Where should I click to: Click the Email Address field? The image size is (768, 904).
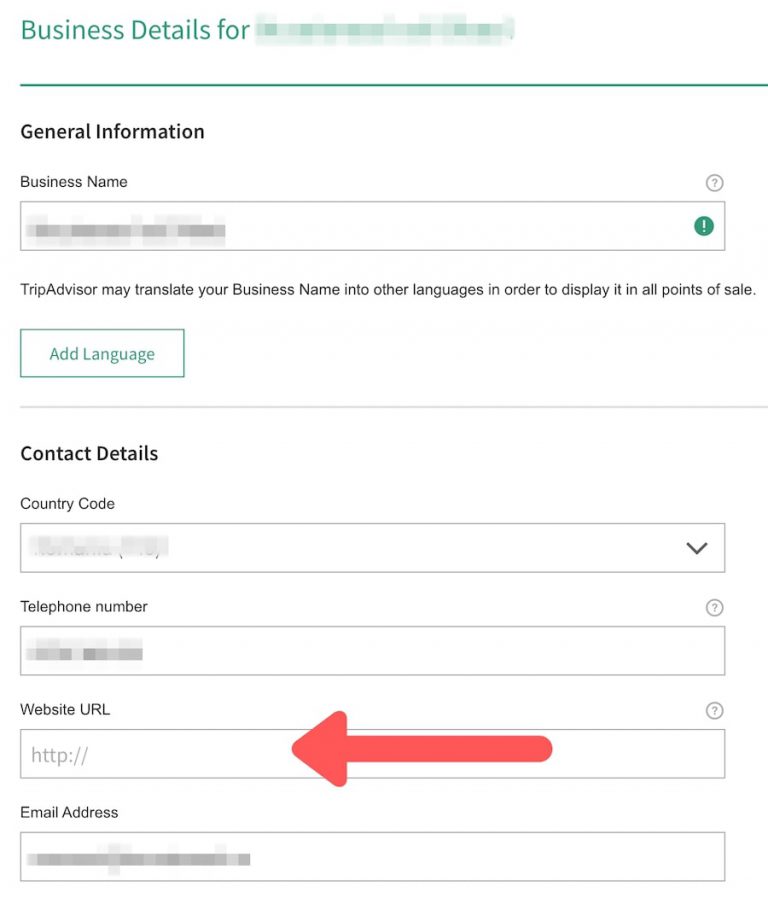(372, 856)
